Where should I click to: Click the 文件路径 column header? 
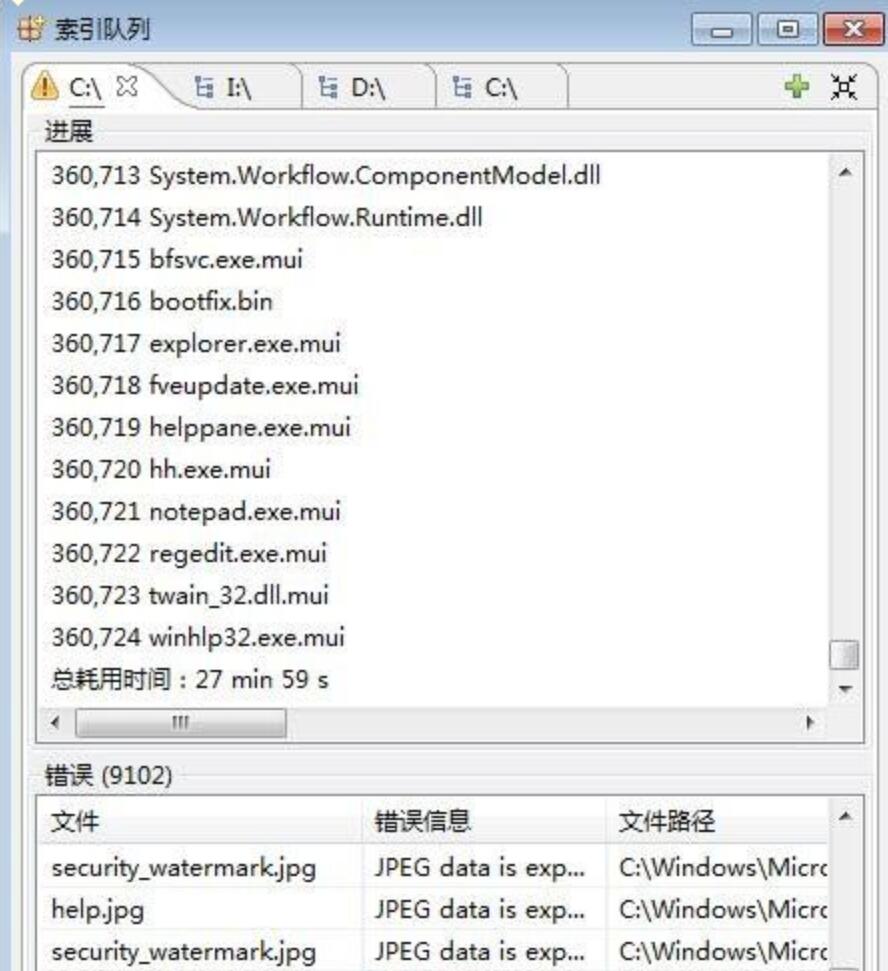(x=716, y=822)
